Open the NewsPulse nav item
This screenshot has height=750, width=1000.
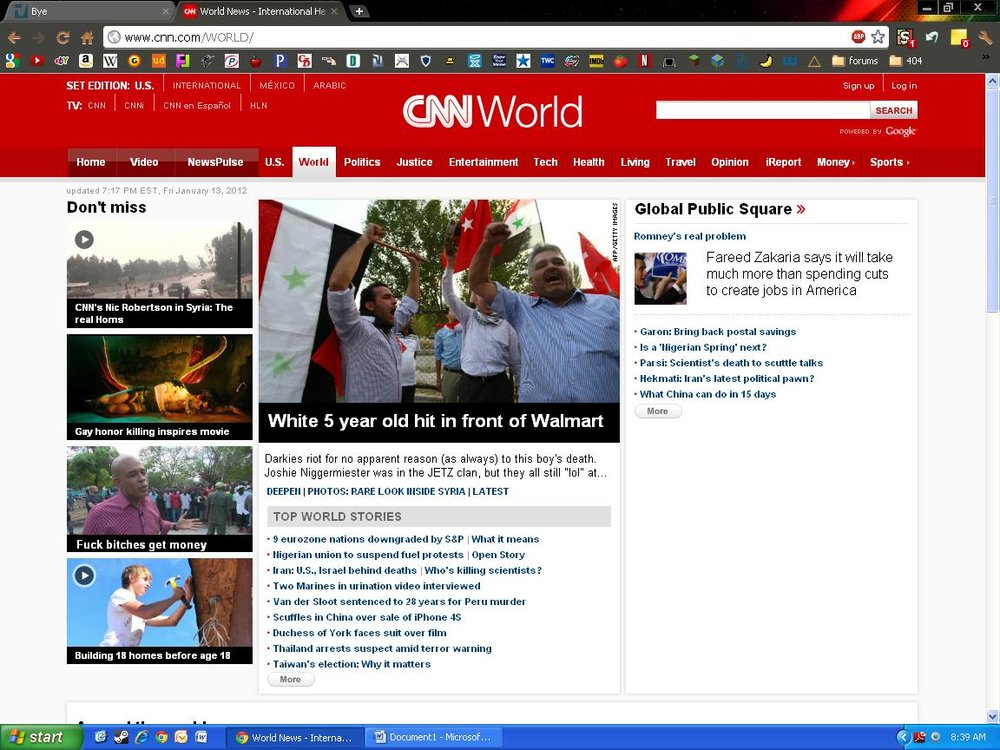click(215, 162)
